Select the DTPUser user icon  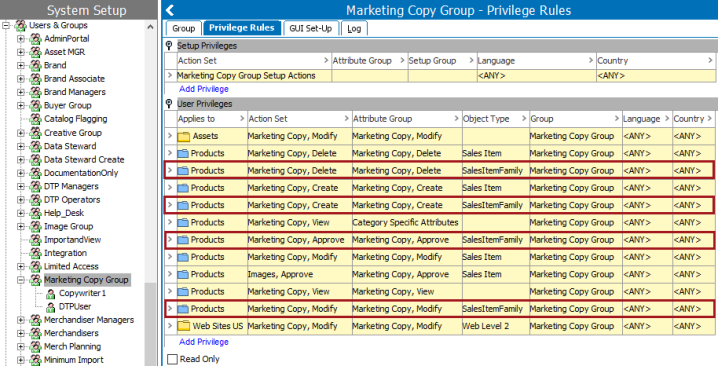pos(51,306)
